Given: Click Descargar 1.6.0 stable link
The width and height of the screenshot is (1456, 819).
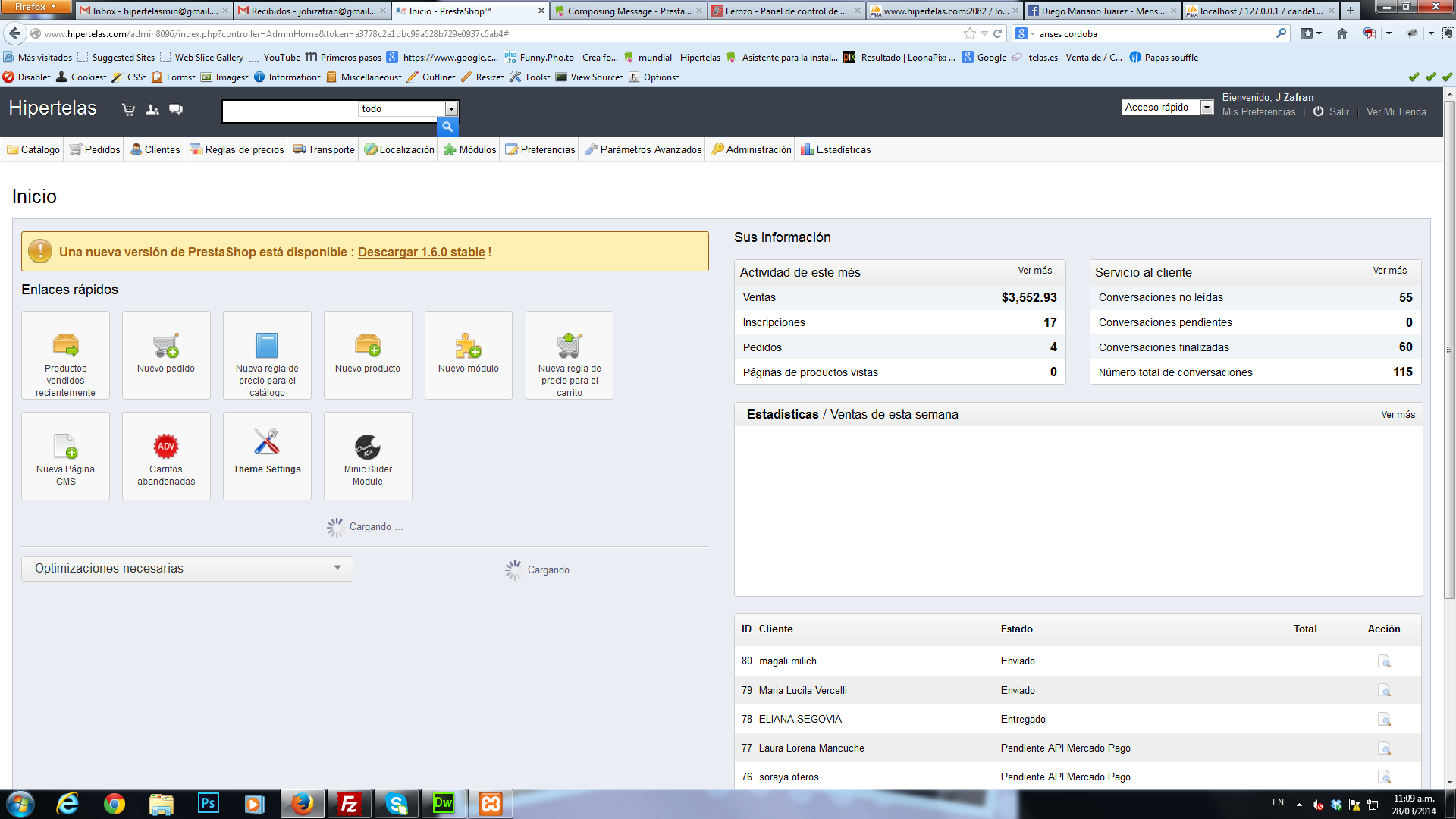Looking at the screenshot, I should [x=421, y=252].
